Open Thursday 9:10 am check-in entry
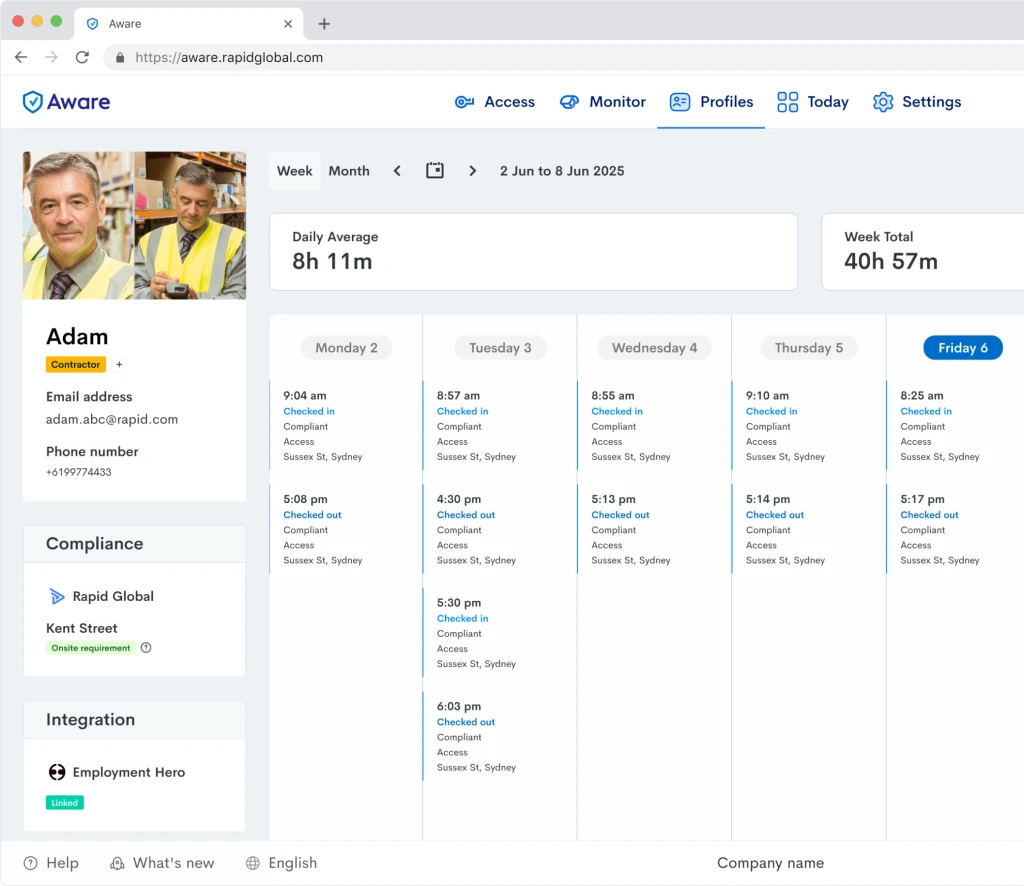Screen dimensions: 1024x886 click(808, 426)
